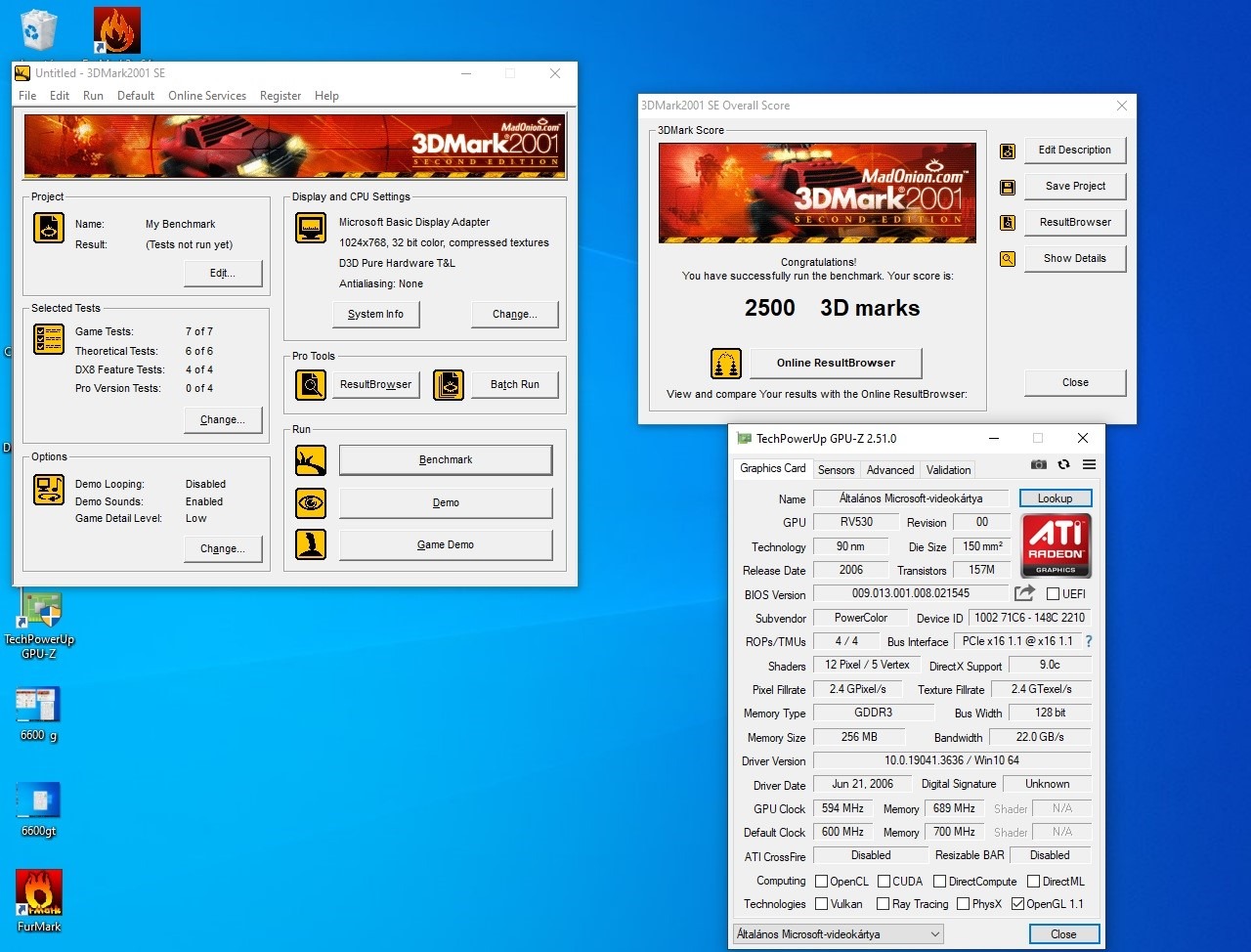Open the Edit menu in 3DMark2001

(x=60, y=96)
